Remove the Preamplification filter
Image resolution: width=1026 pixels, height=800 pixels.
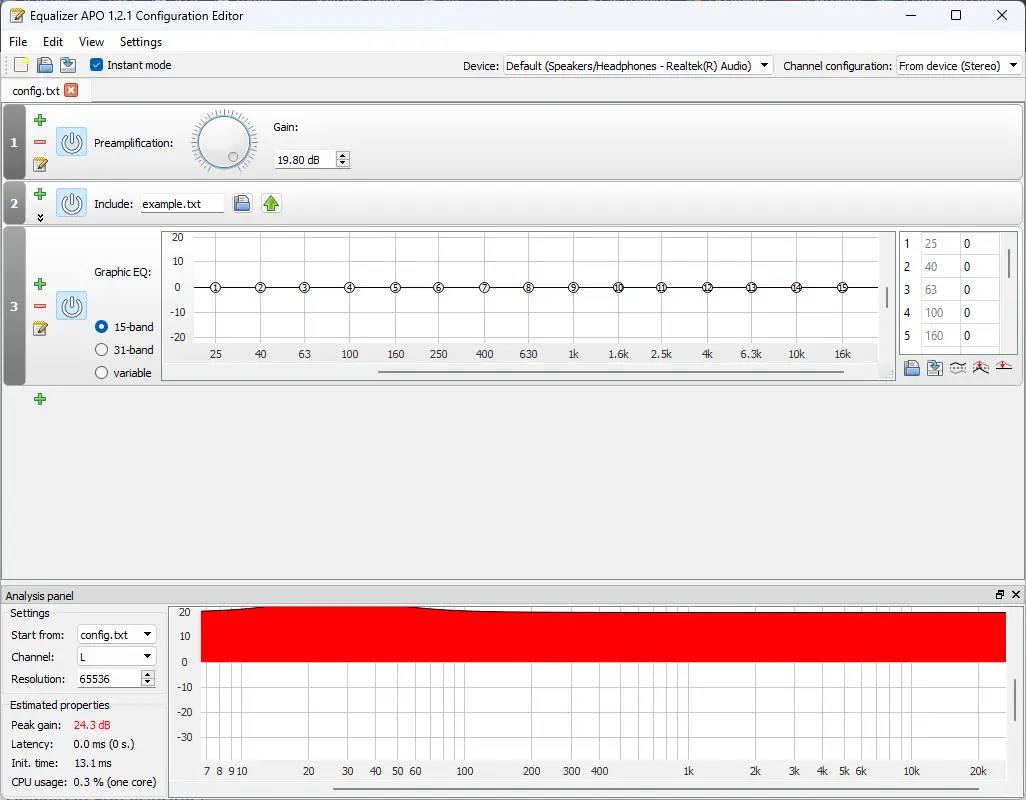click(x=39, y=142)
